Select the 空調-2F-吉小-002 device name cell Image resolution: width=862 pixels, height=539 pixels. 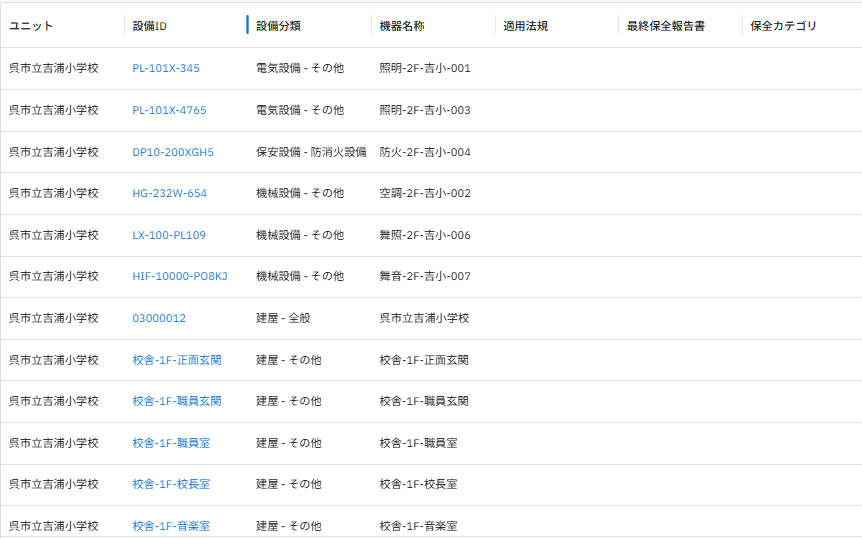[425, 193]
